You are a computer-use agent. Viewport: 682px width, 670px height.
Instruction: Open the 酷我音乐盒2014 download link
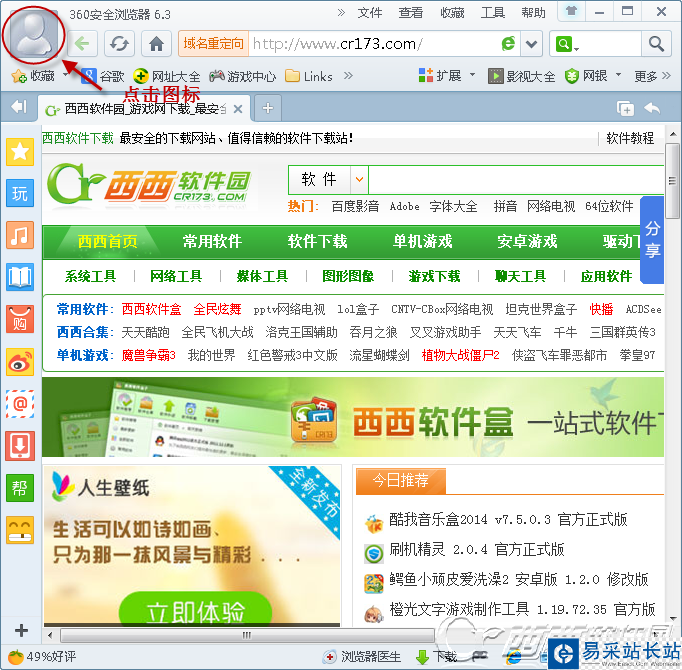coord(508,519)
